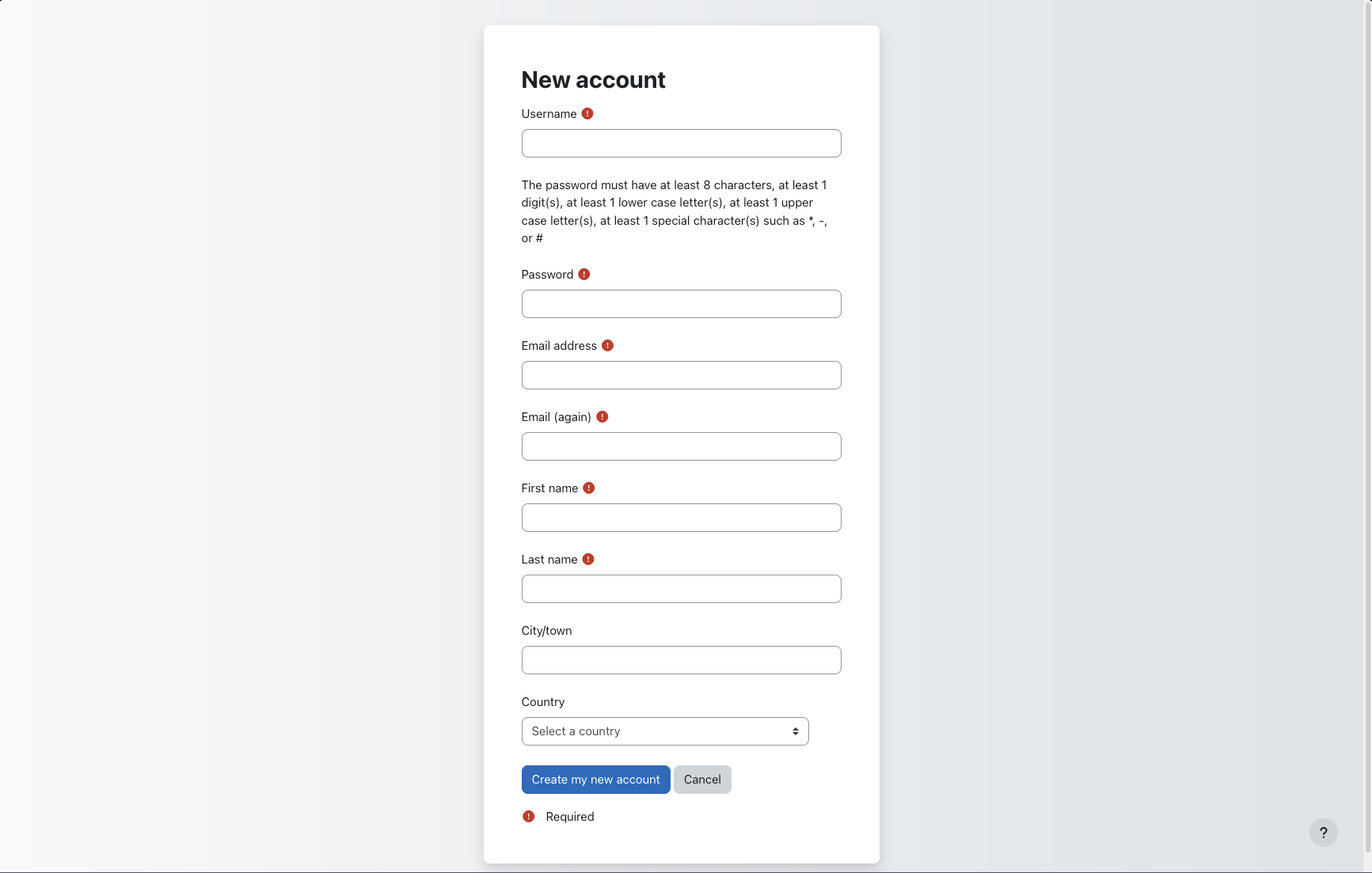Viewport: 1372px width, 873px height.
Task: Click the required icon next to Username
Action: 587,114
